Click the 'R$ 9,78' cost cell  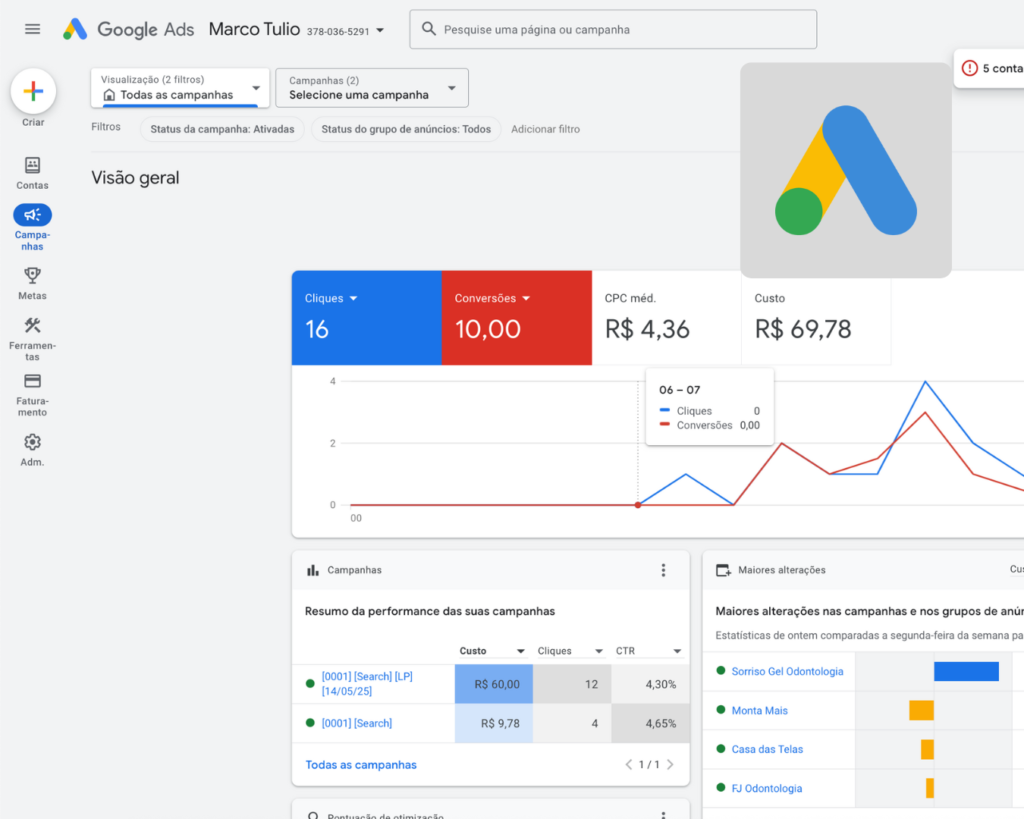494,723
